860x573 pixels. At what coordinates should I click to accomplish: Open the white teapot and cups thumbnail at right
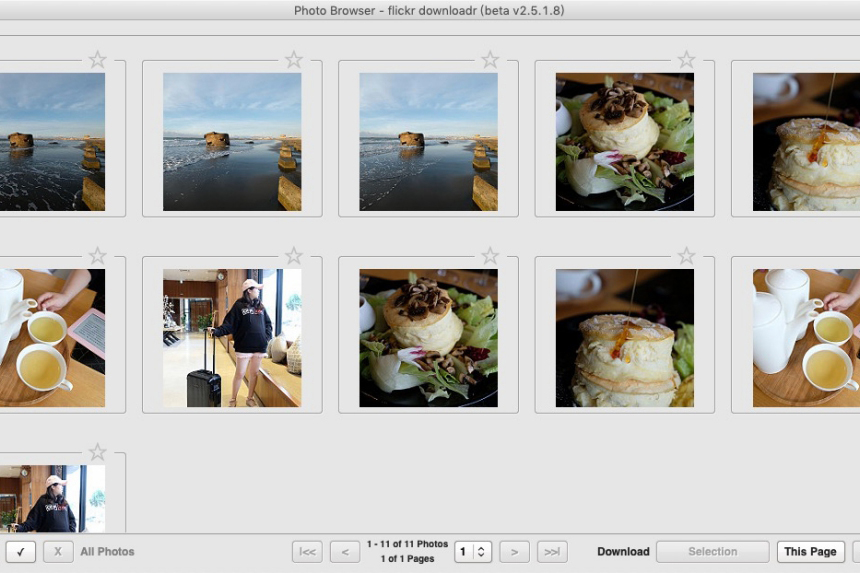point(806,338)
